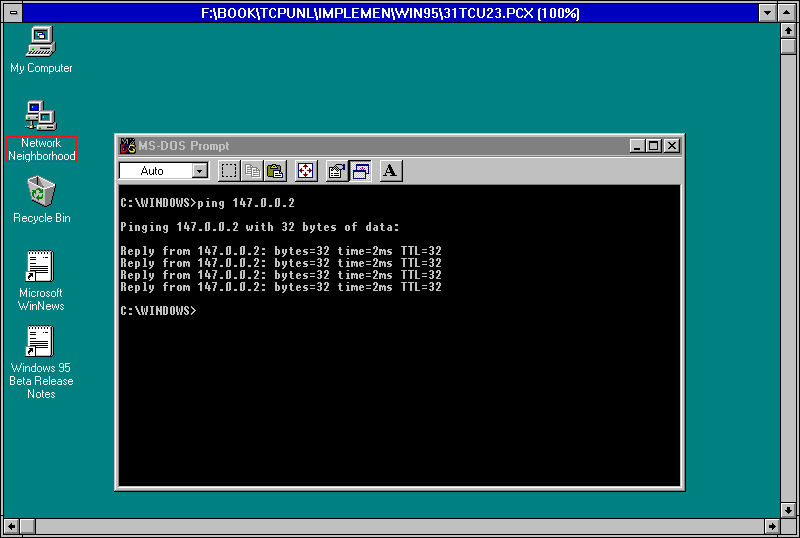Minimize the MS-DOS Prompt window
The width and height of the screenshot is (800, 538).
tap(638, 146)
